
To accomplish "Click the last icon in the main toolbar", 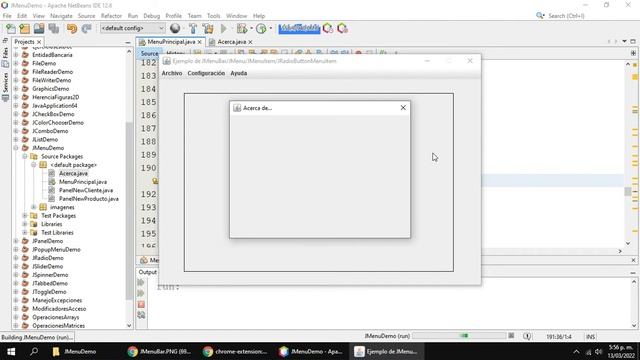I will [342, 29].
